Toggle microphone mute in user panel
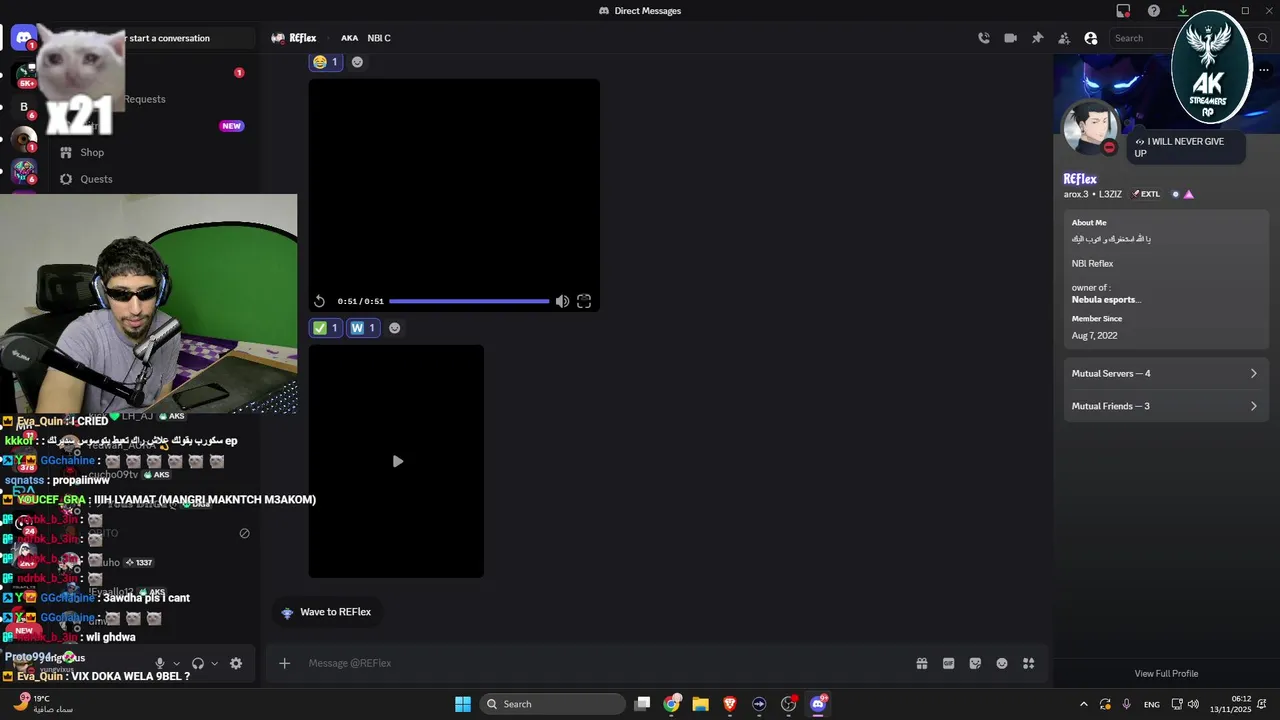This screenshot has width=1280, height=720. pos(160,663)
